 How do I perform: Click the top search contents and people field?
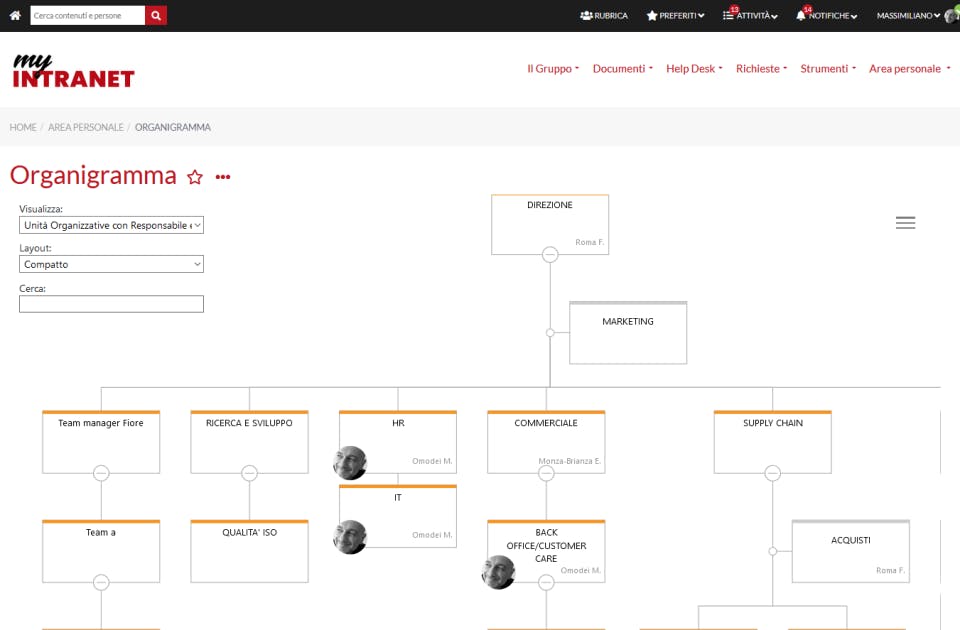pyautogui.click(x=88, y=15)
